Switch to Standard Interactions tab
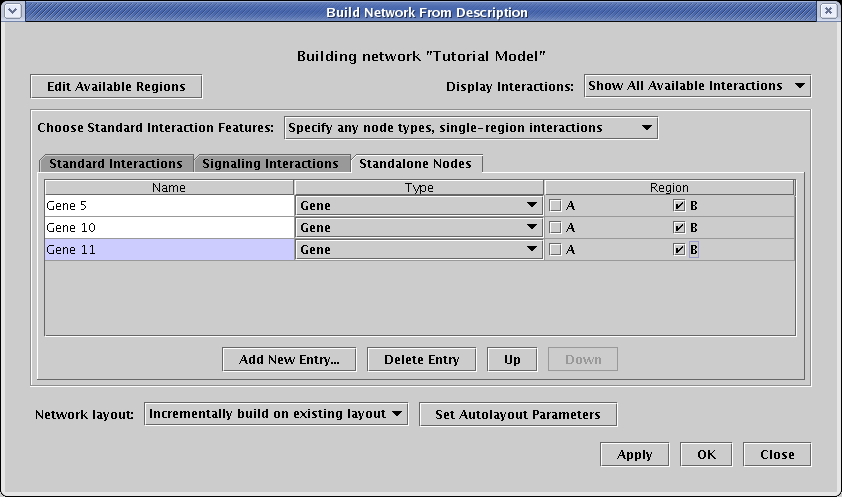The width and height of the screenshot is (842, 497). tap(115, 163)
